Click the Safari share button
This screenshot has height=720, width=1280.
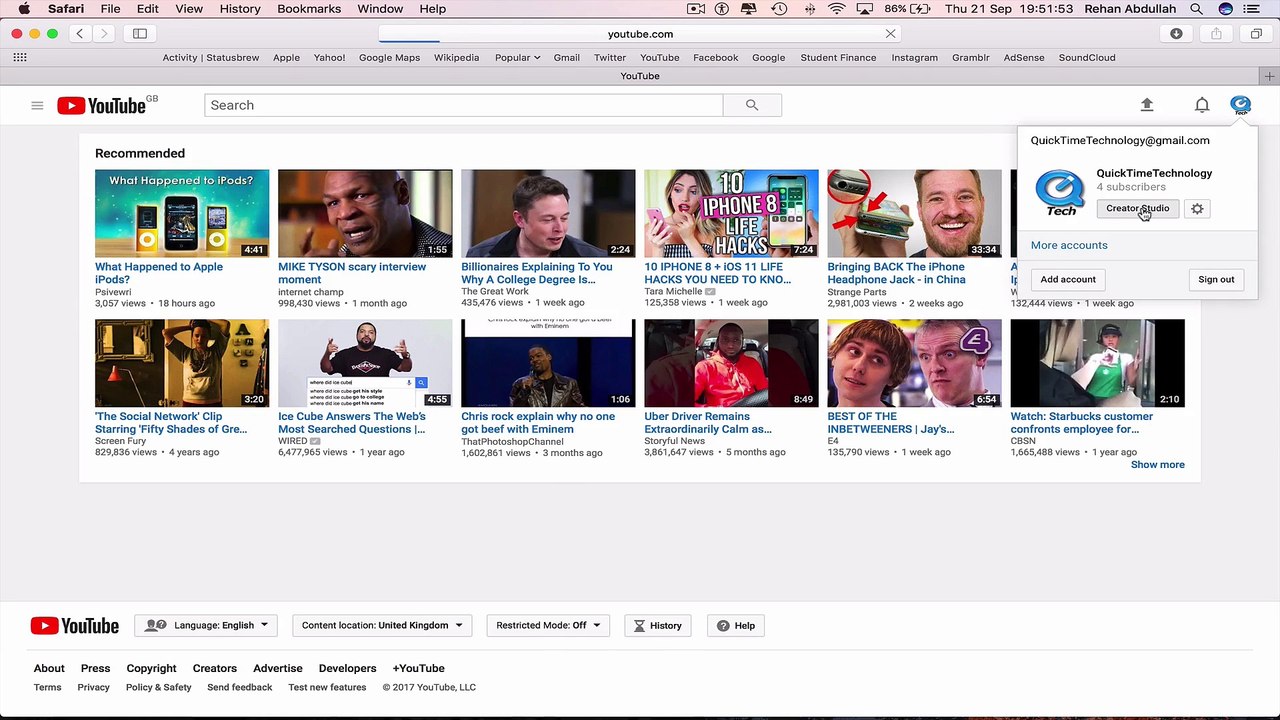(1216, 34)
